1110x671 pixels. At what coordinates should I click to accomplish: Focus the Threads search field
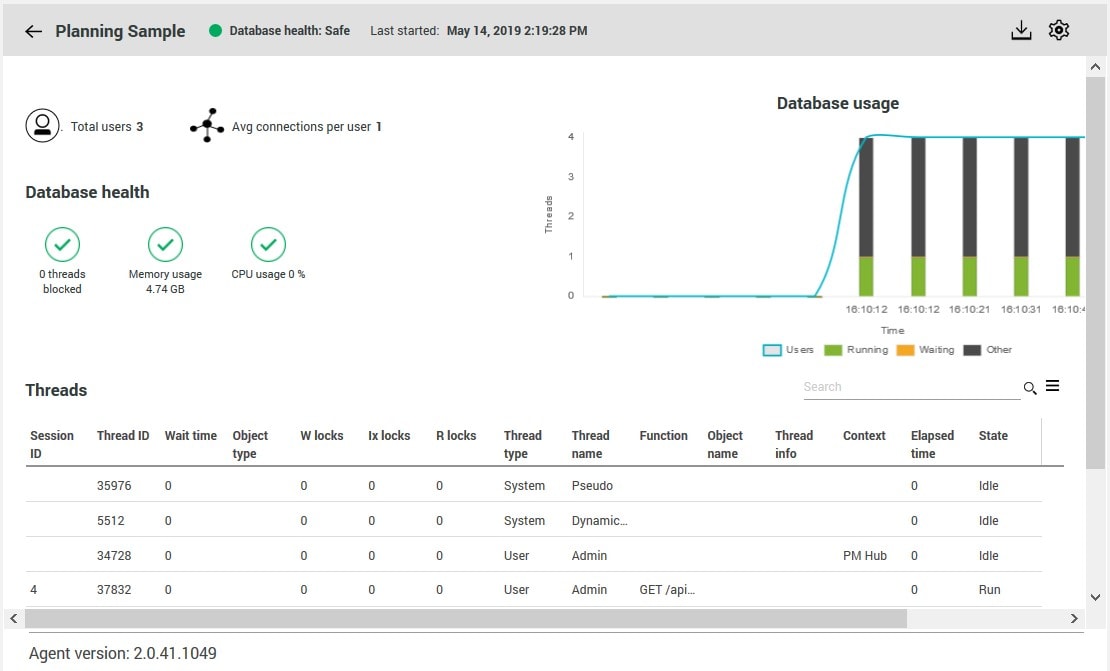click(x=912, y=387)
